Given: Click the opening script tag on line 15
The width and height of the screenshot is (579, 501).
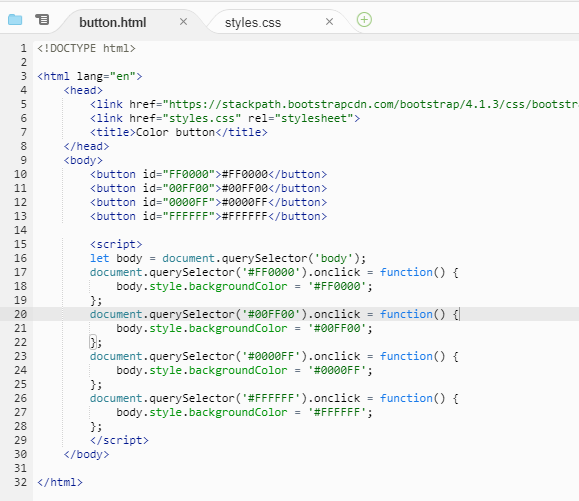Looking at the screenshot, I should pos(116,244).
